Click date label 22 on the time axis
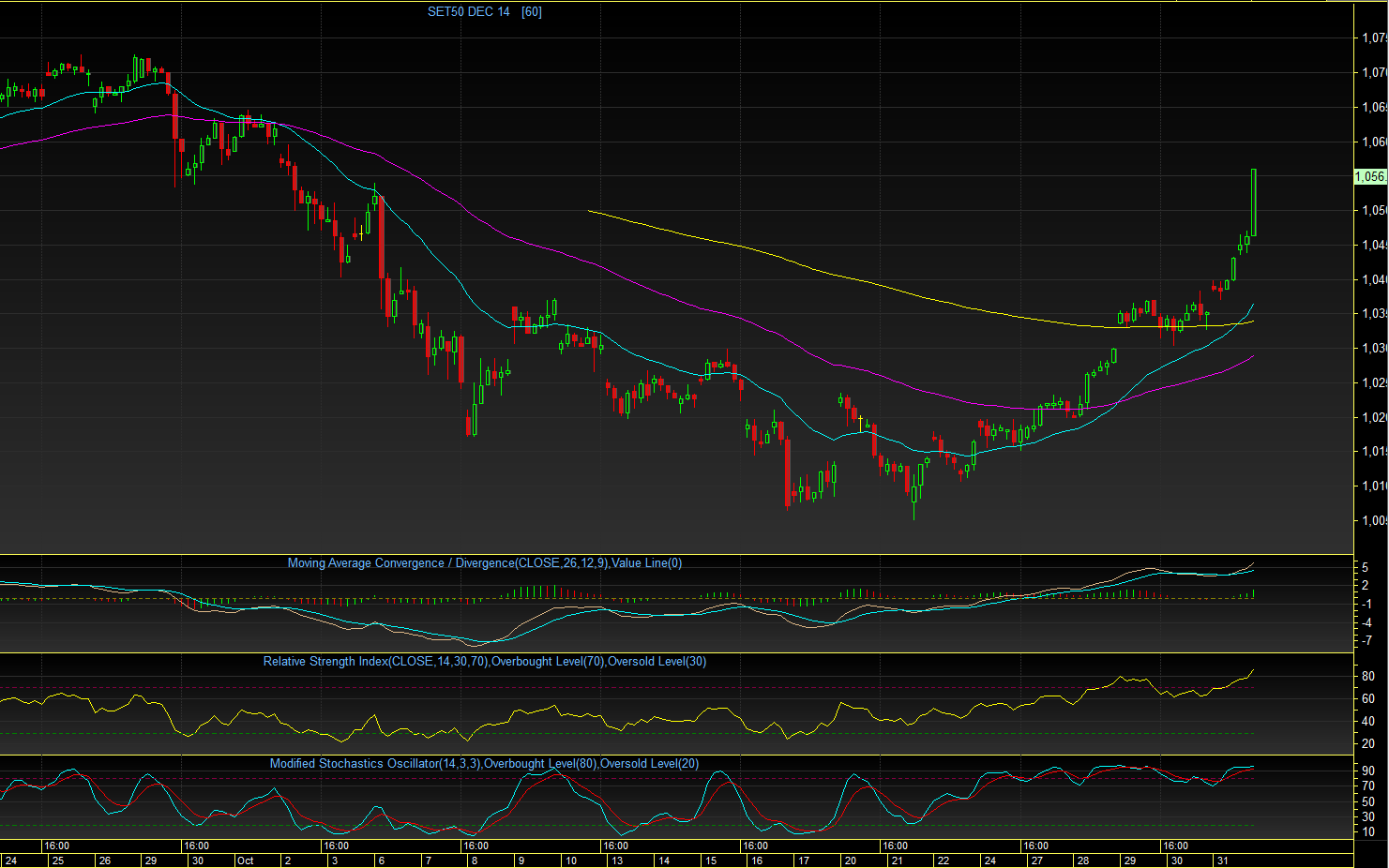This screenshot has height=868, width=1389. point(944,861)
